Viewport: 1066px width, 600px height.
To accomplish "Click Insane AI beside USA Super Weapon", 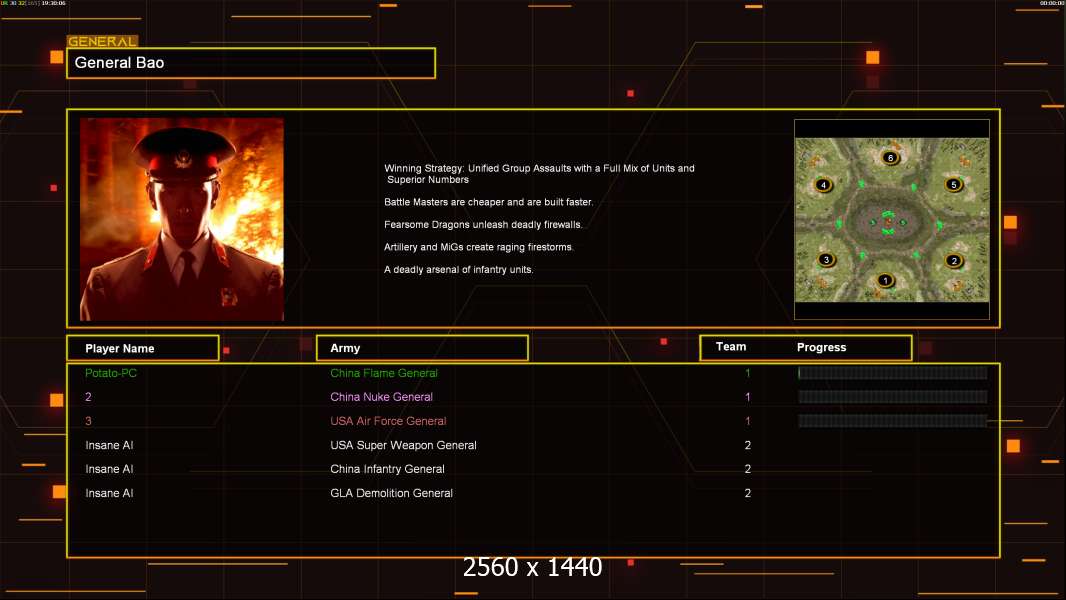I will [109, 445].
